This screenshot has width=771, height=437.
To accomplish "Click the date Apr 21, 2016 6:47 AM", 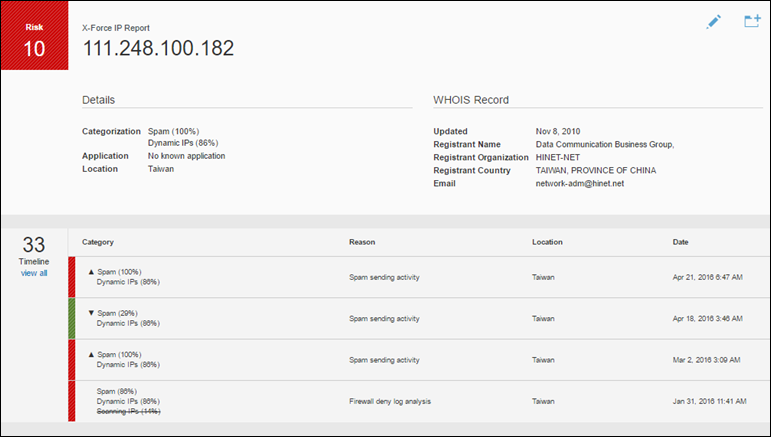I will point(708,277).
